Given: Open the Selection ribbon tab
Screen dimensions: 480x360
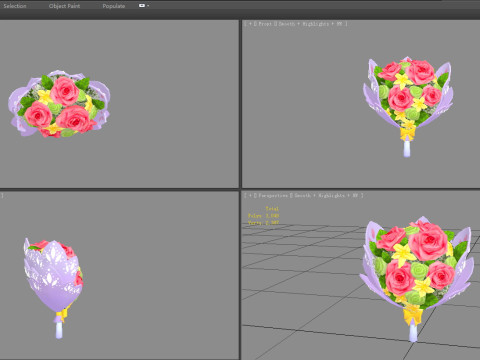Looking at the screenshot, I should pos(15,6).
